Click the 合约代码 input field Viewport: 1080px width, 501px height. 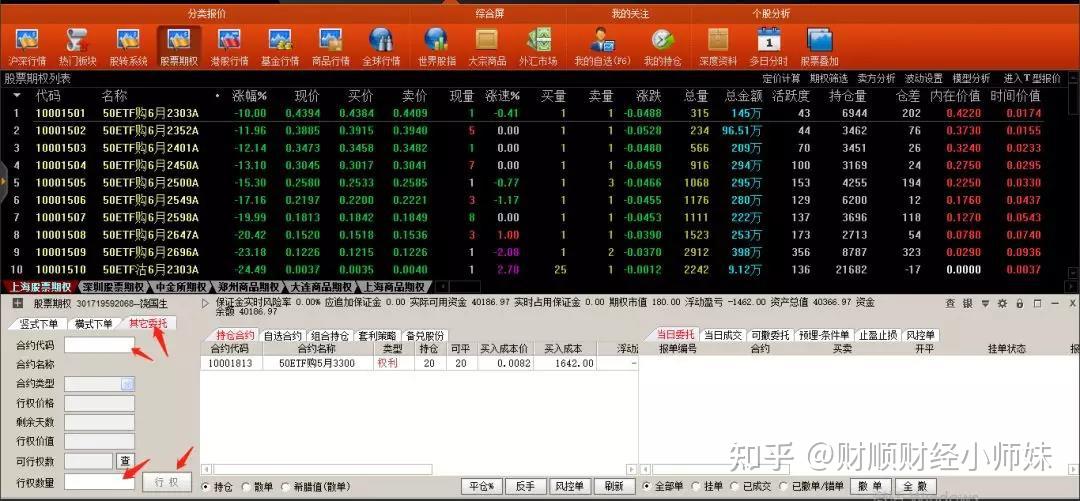coord(99,345)
